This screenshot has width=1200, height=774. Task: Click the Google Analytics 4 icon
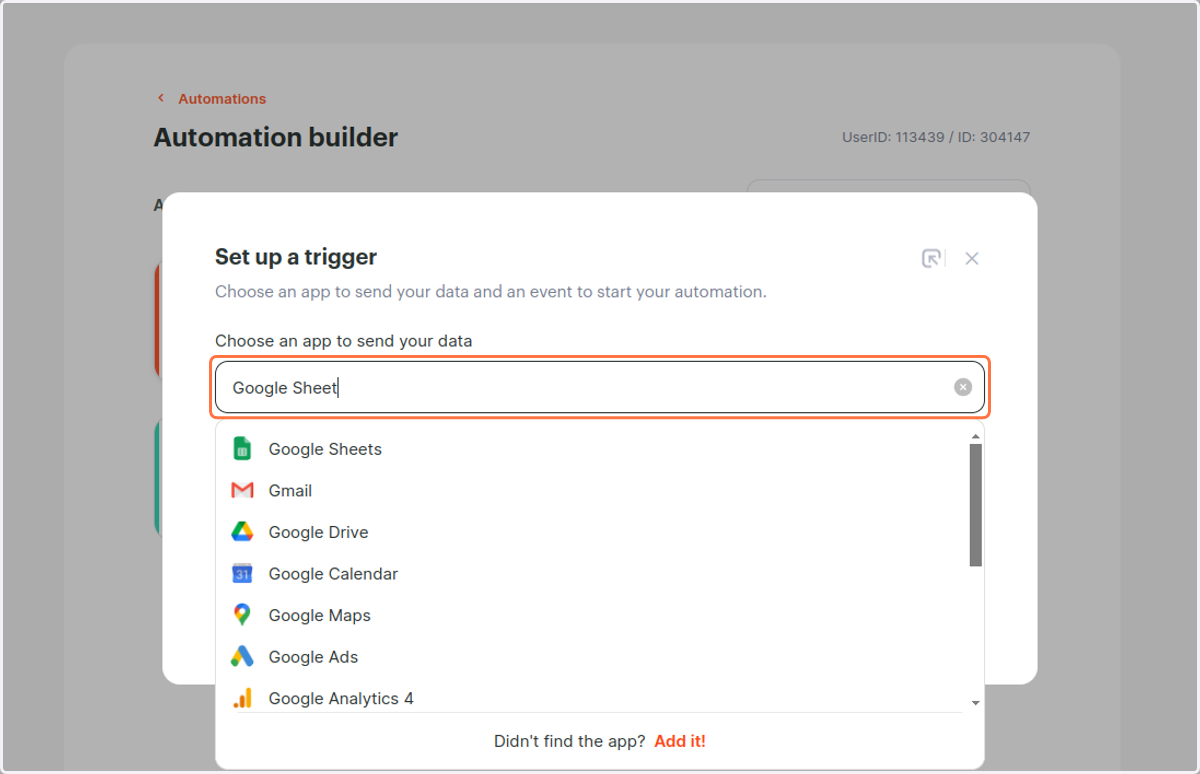point(242,698)
